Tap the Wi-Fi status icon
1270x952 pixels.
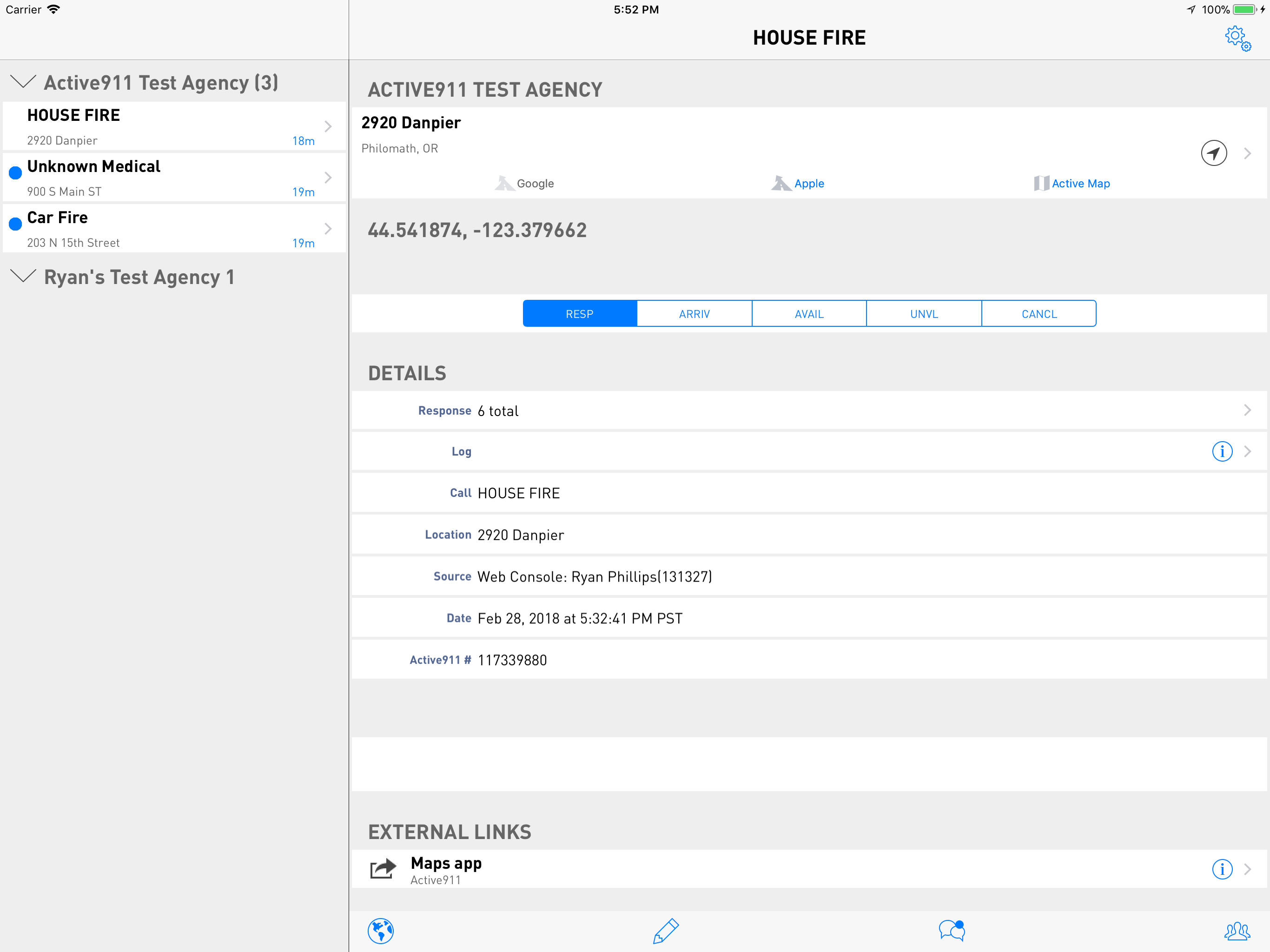[53, 9]
